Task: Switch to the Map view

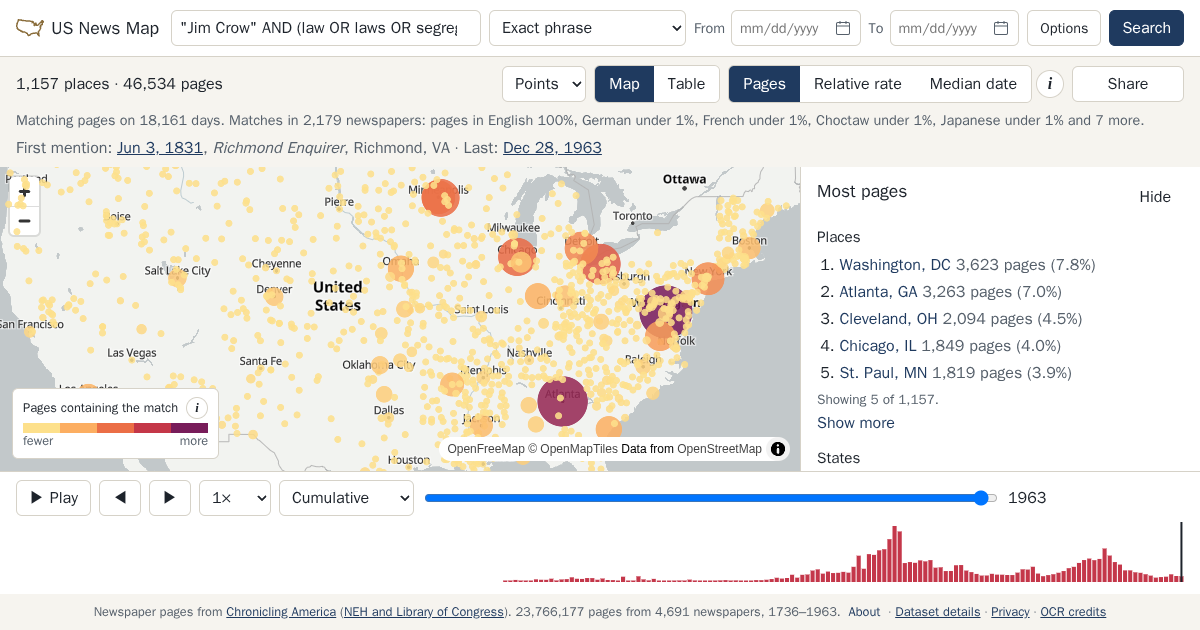Action: point(624,84)
